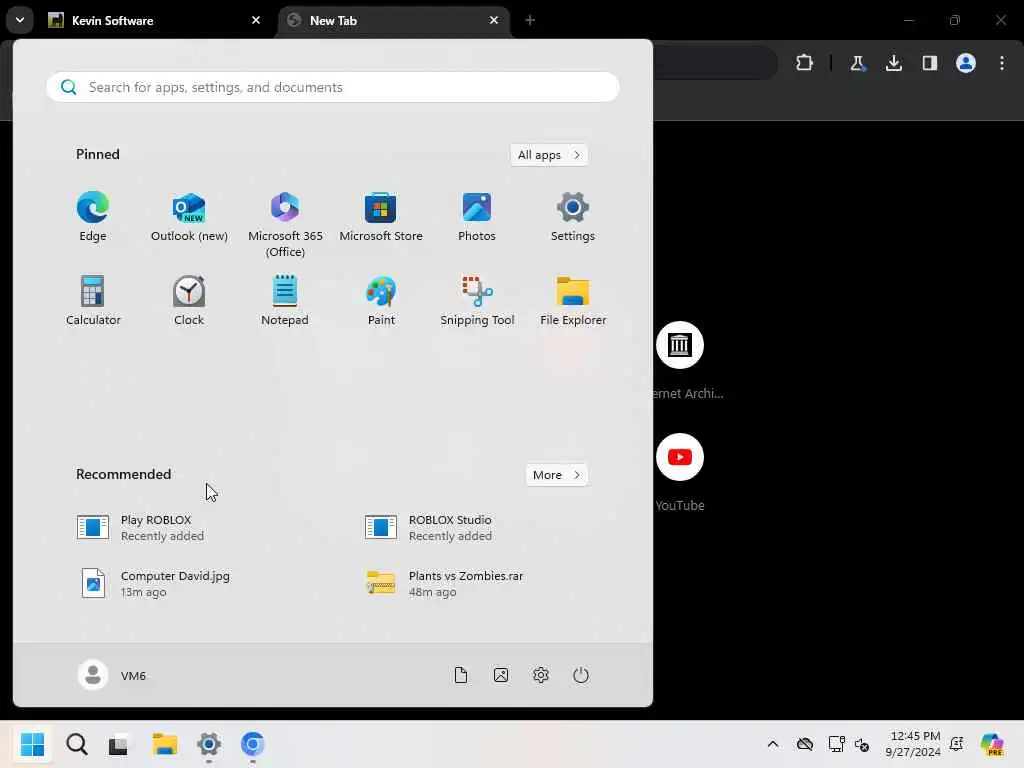Open Task View on taskbar
Viewport: 1024px width, 768px height.
(x=119, y=744)
